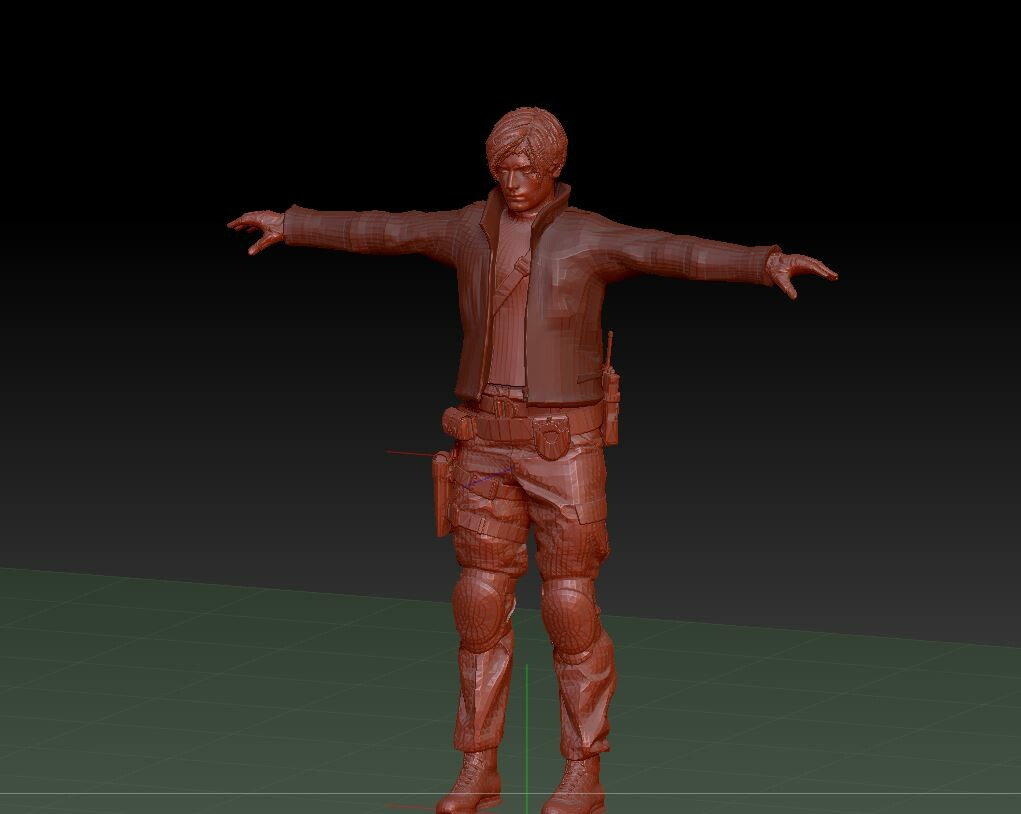Click the pistol holster strapped to the thigh
This screenshot has width=1021, height=814.
coord(442,492)
